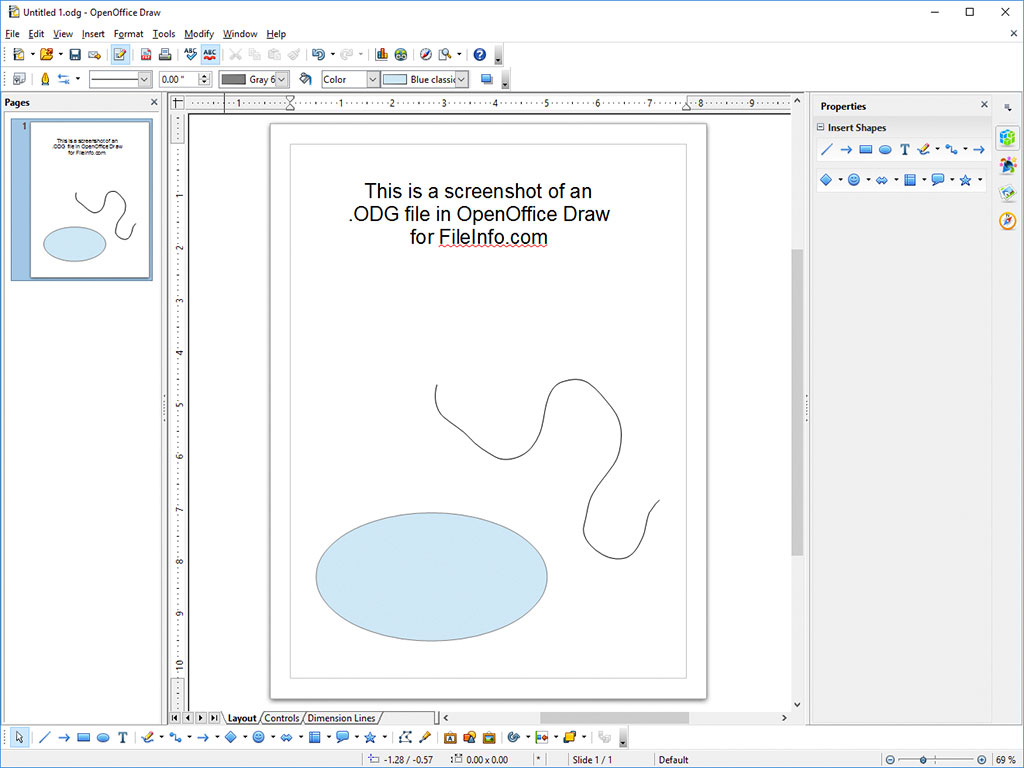This screenshot has width=1024, height=768.
Task: Close the Pages panel
Action: pyautogui.click(x=154, y=102)
